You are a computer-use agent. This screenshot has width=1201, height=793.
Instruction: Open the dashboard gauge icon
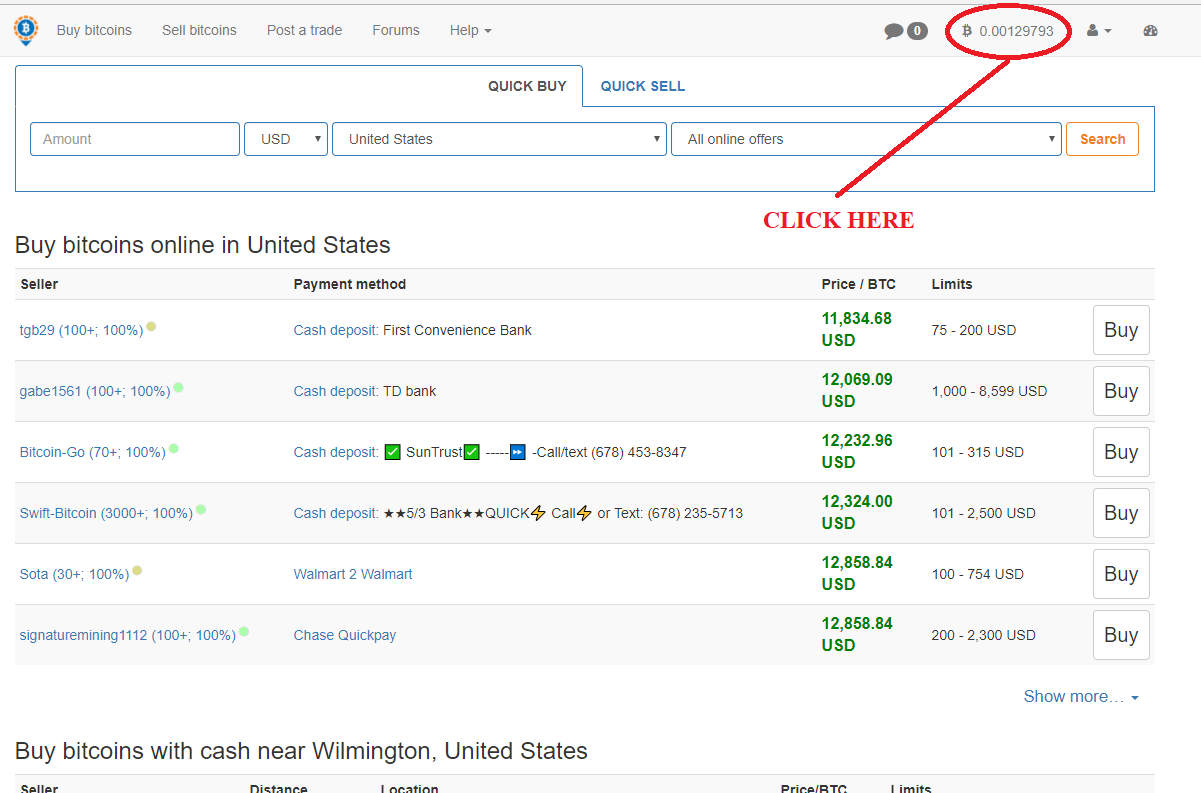point(1150,31)
